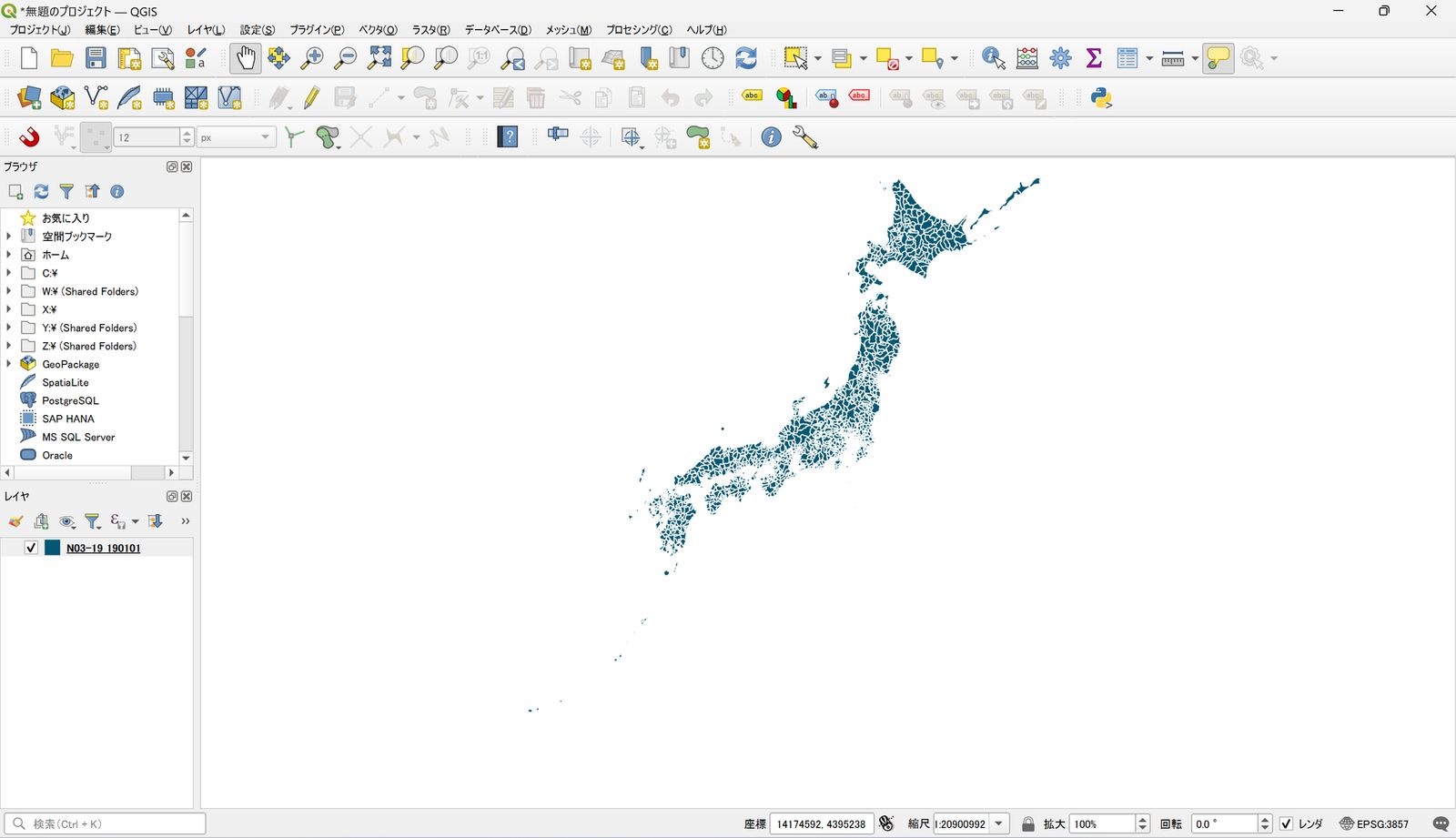Open the px units dropdown

237,137
